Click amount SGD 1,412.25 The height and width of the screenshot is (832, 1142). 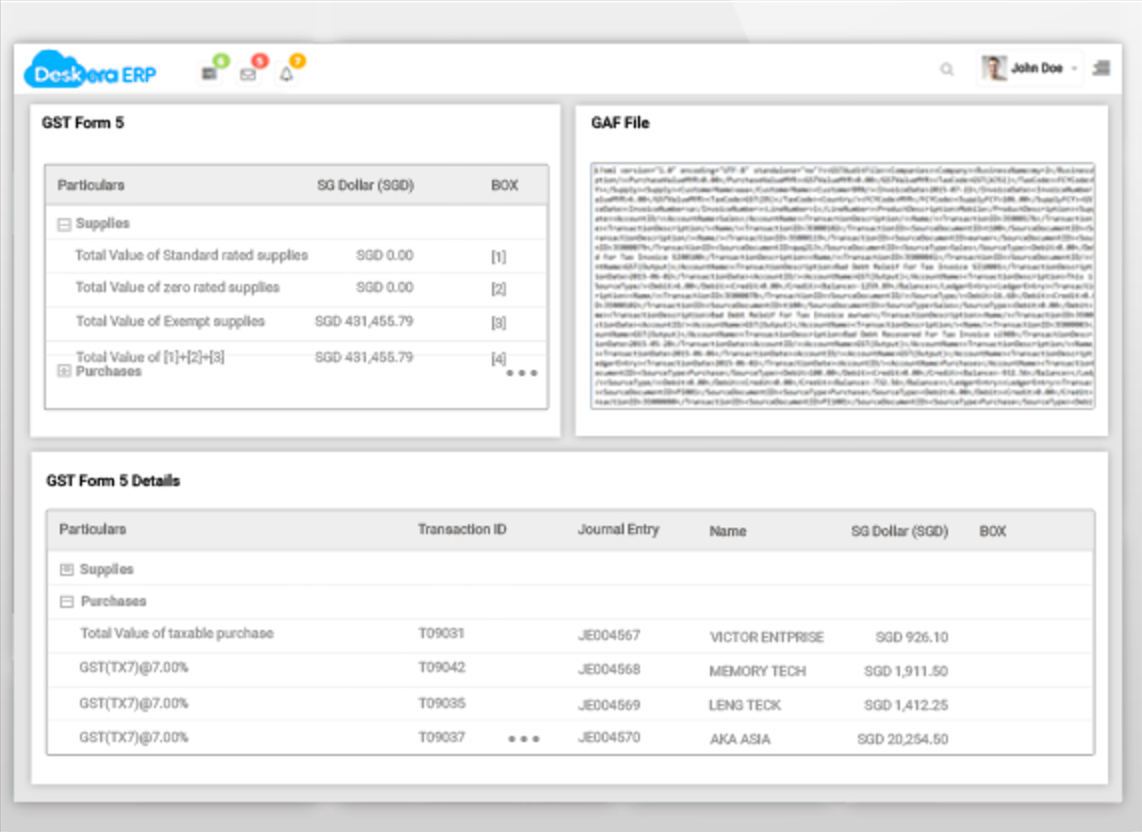tap(906, 705)
